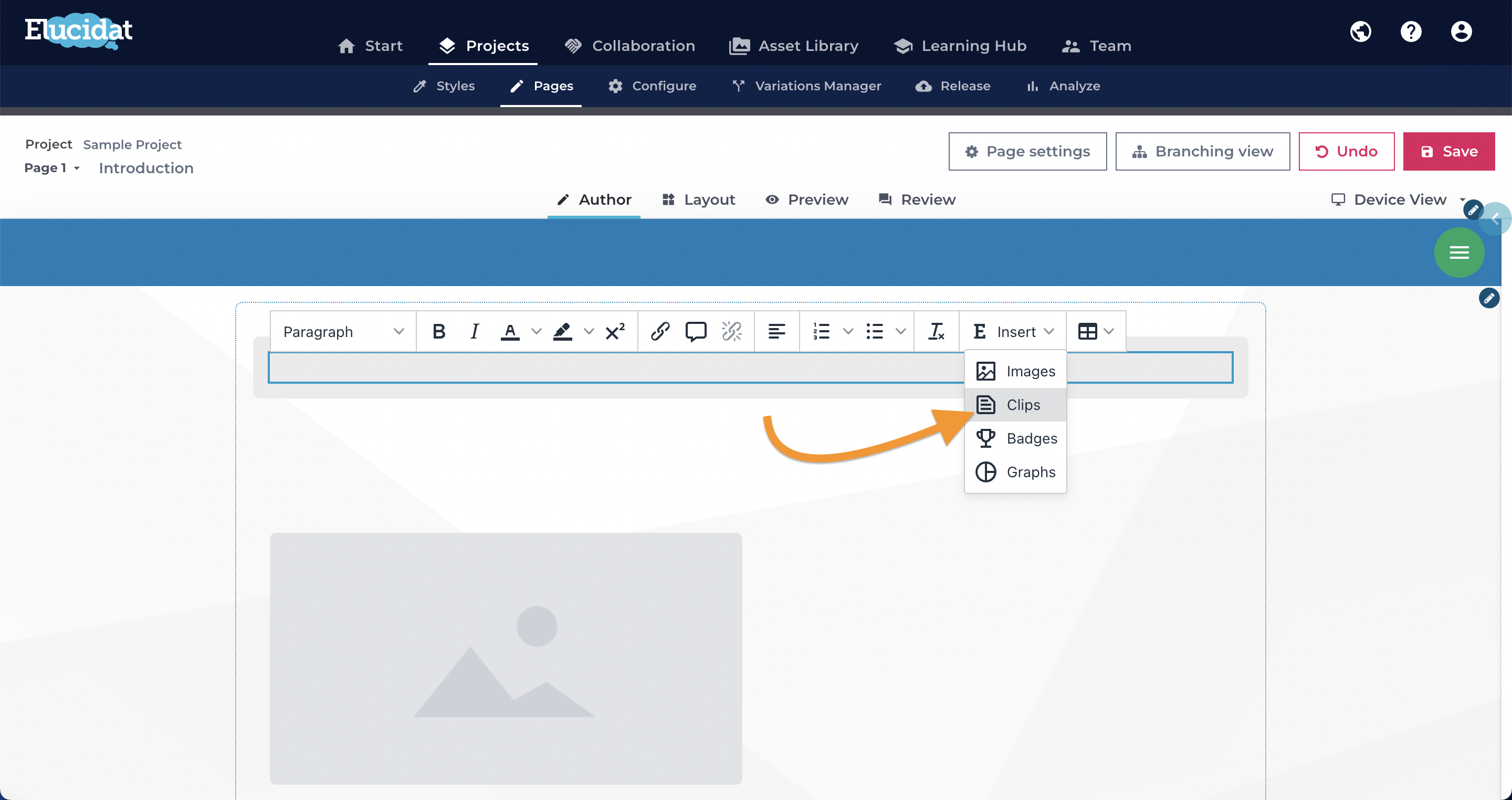Click the remove link icon

tap(732, 332)
